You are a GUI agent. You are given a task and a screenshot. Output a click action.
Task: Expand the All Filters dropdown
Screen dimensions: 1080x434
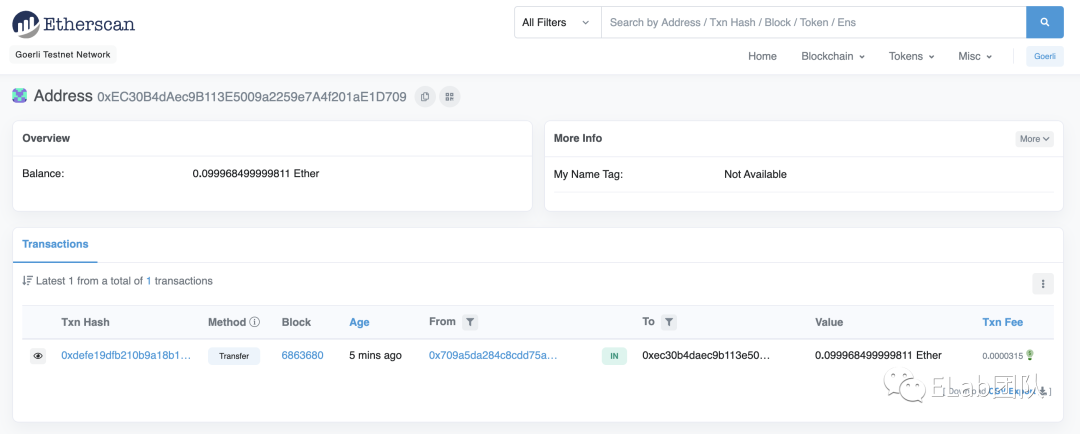click(x=557, y=22)
